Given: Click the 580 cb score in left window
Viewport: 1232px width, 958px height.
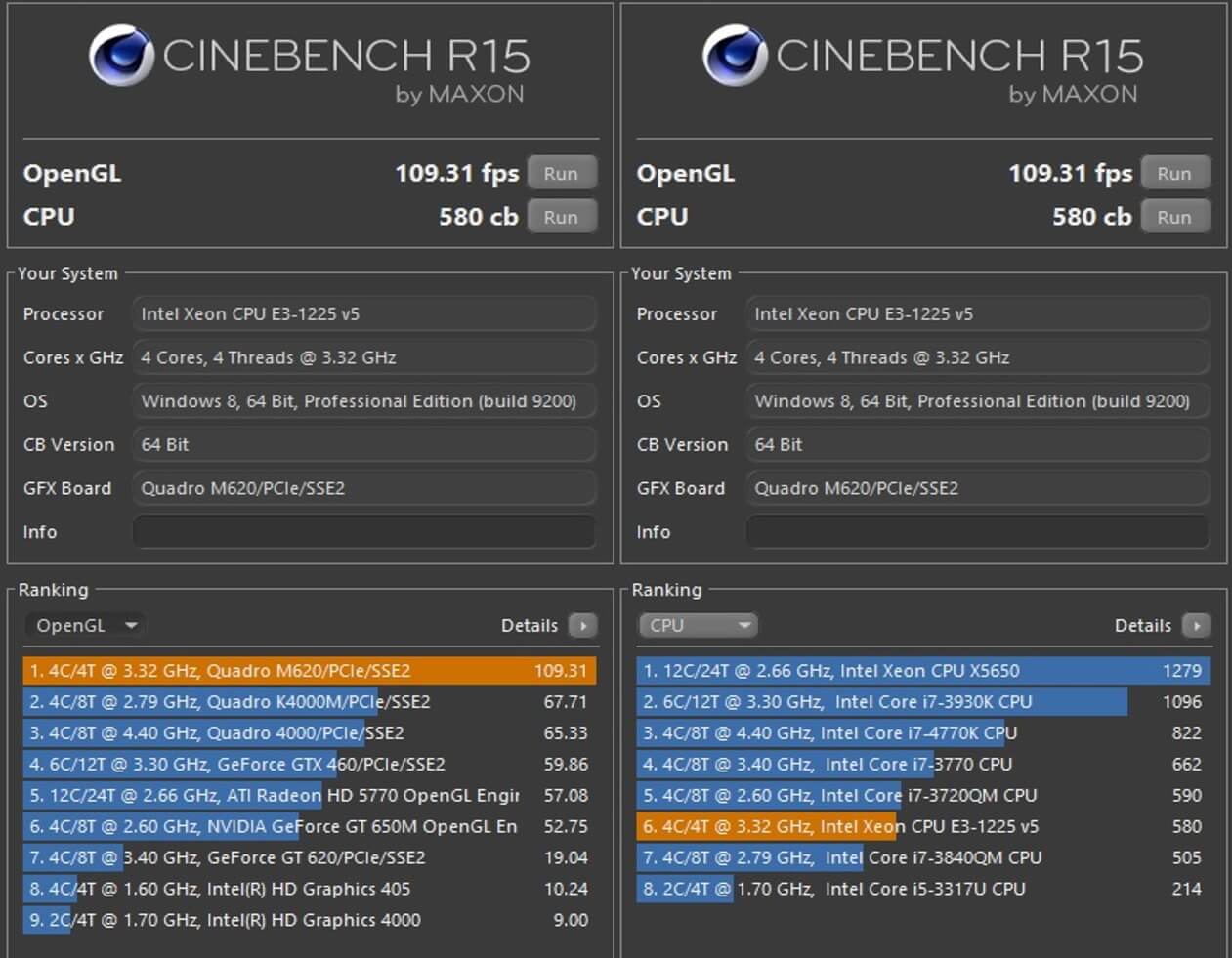Looking at the screenshot, I should [478, 217].
